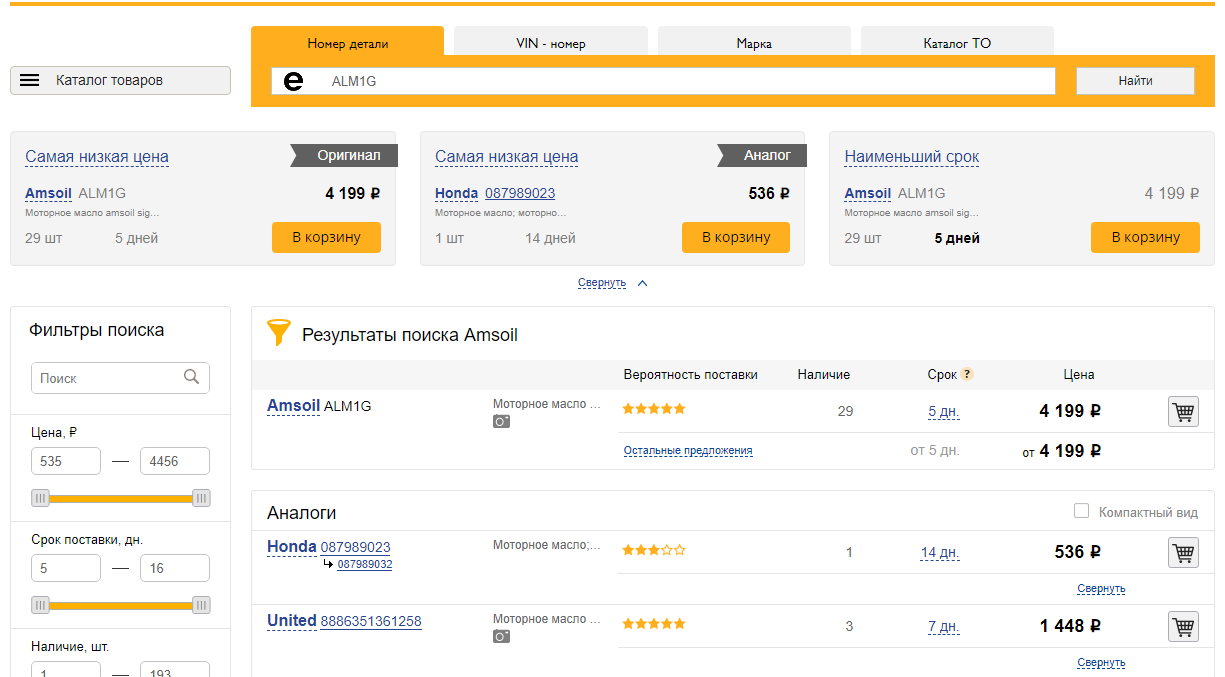
Task: Click three-star rating of Honda row
Action: click(654, 550)
